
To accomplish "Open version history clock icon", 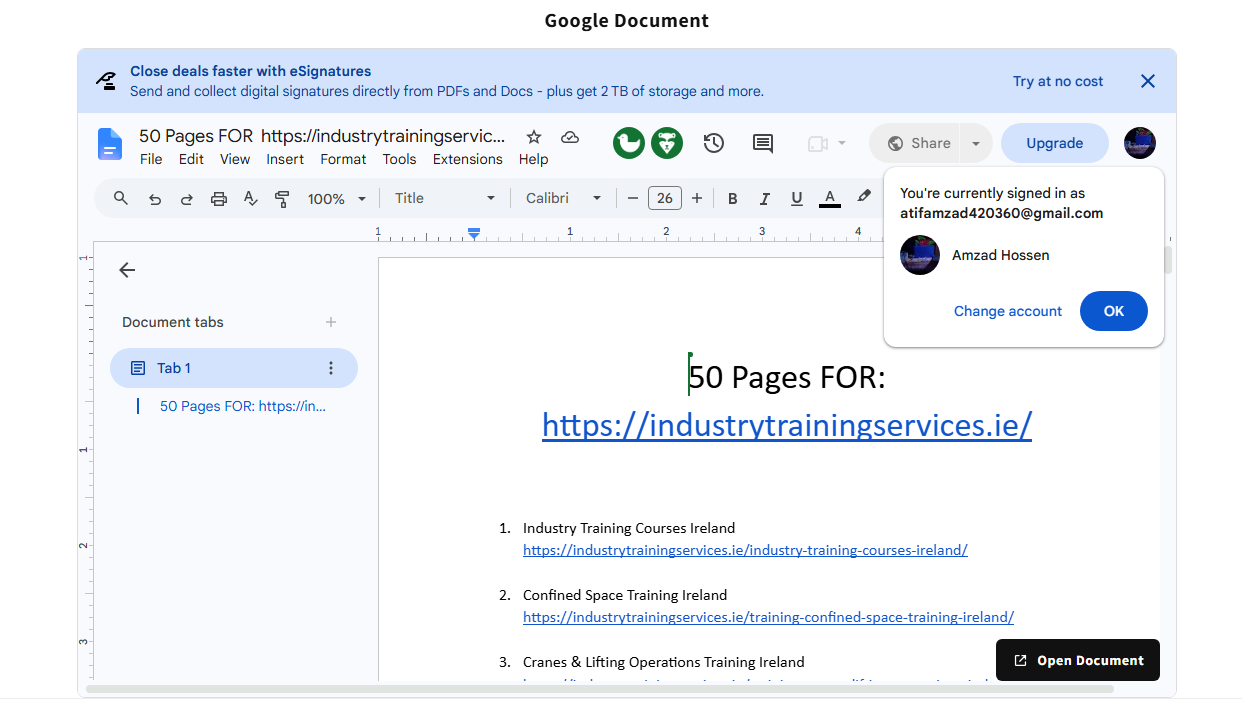I will click(713, 143).
